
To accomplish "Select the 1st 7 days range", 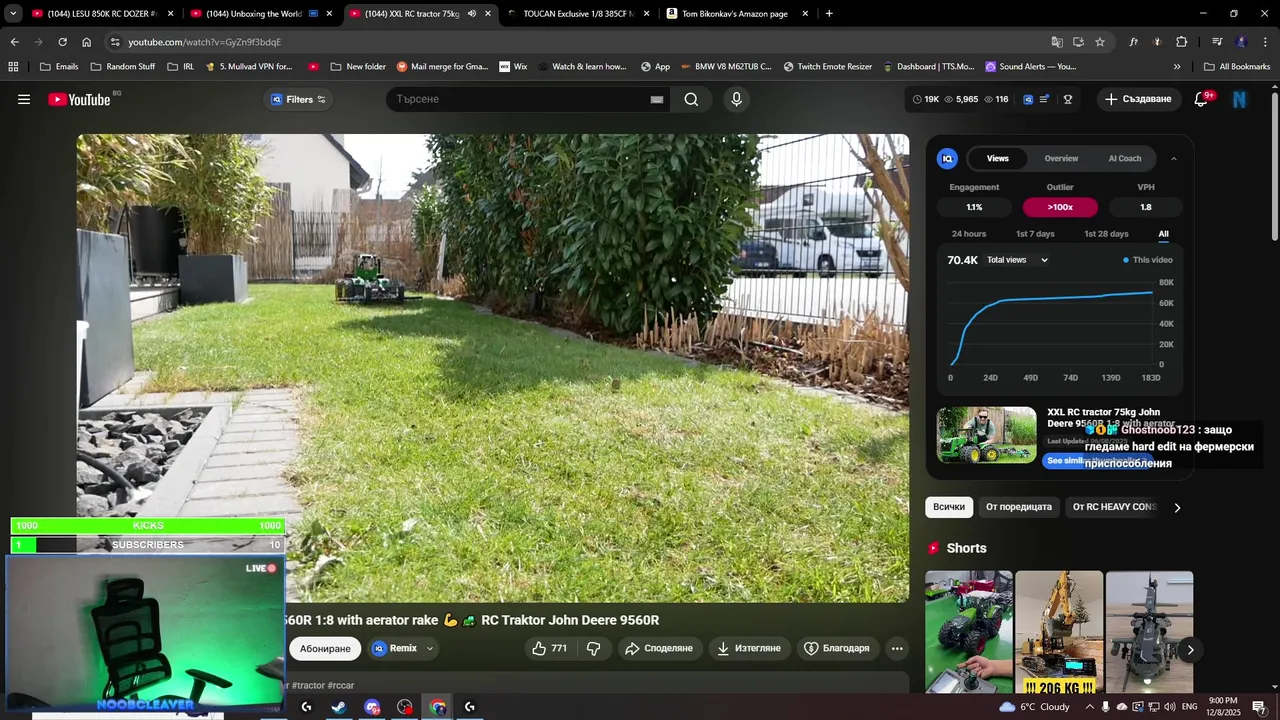I will coord(1035,234).
